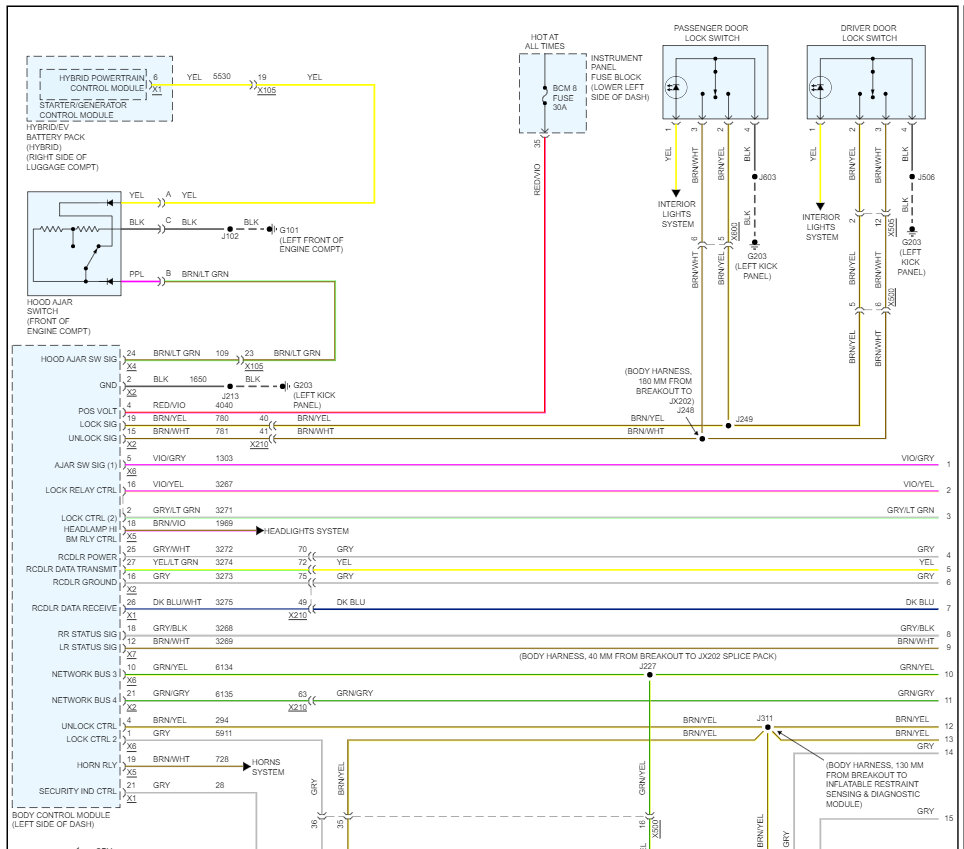Select circuit number 5911 on GRY wire
The image size is (964, 849).
(x=224, y=733)
